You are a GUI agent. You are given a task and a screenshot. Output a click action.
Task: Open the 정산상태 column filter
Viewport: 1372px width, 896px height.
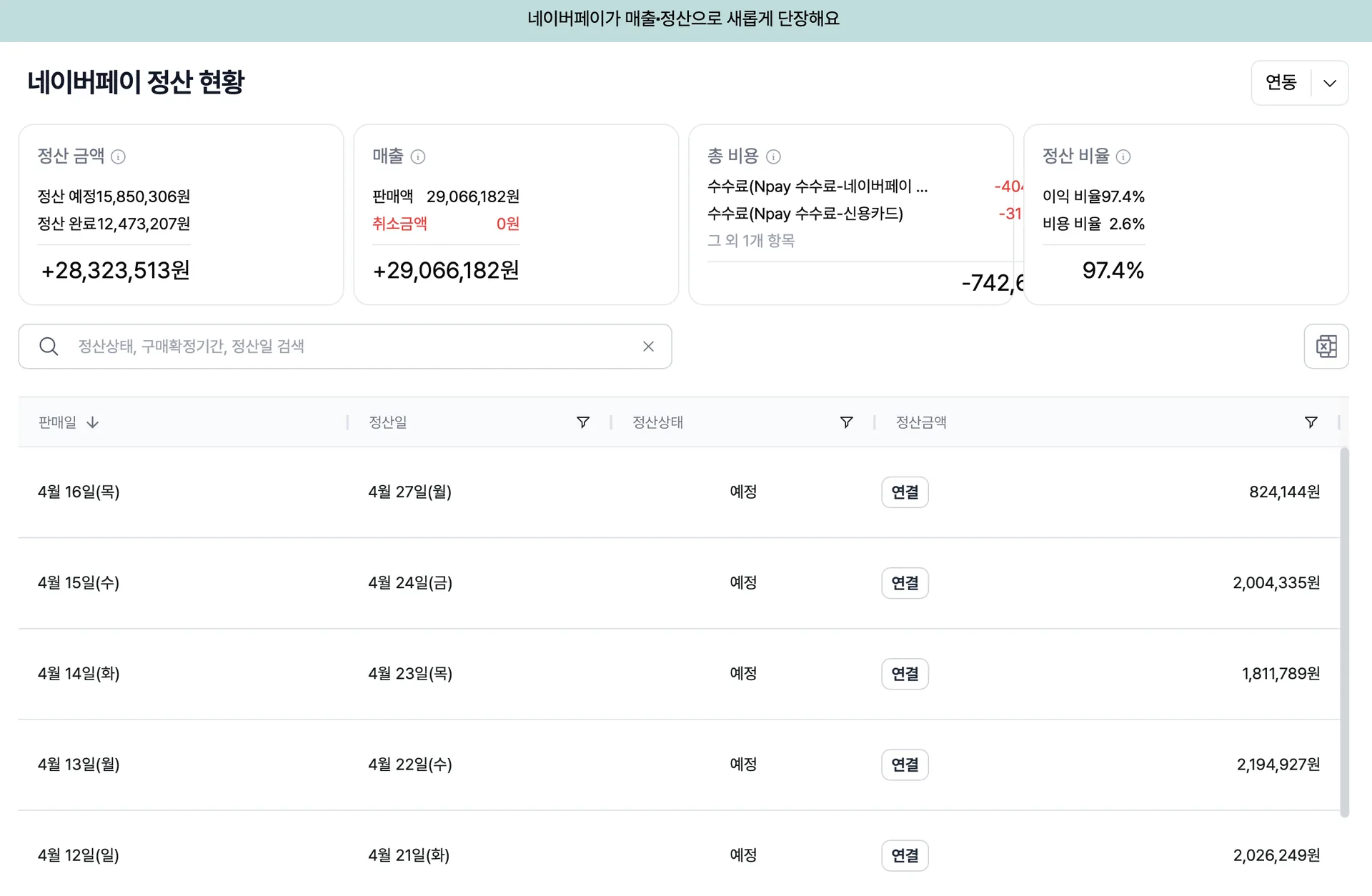(846, 422)
